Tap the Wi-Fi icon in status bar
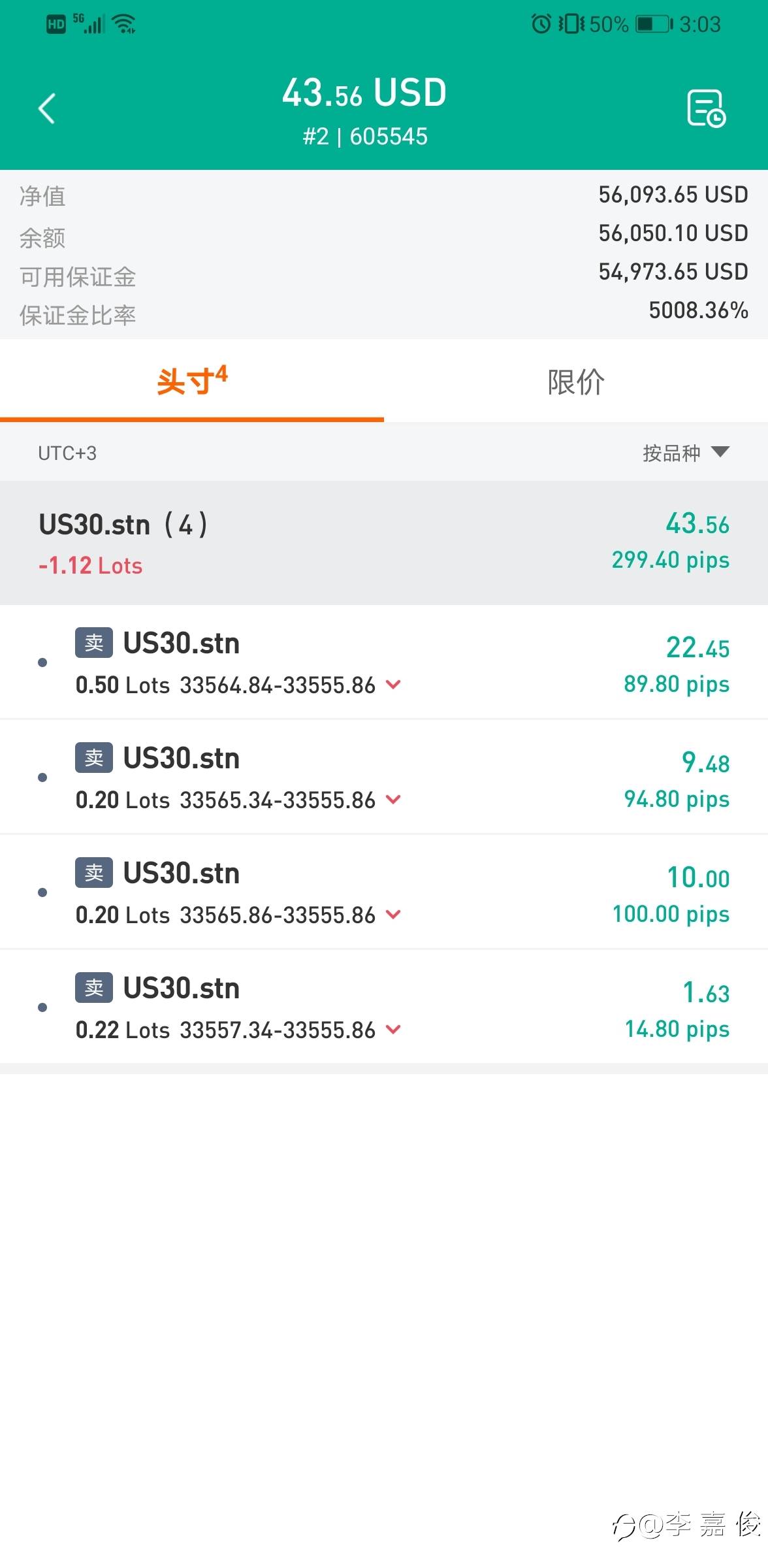The height and width of the screenshot is (1568, 768). point(123,25)
